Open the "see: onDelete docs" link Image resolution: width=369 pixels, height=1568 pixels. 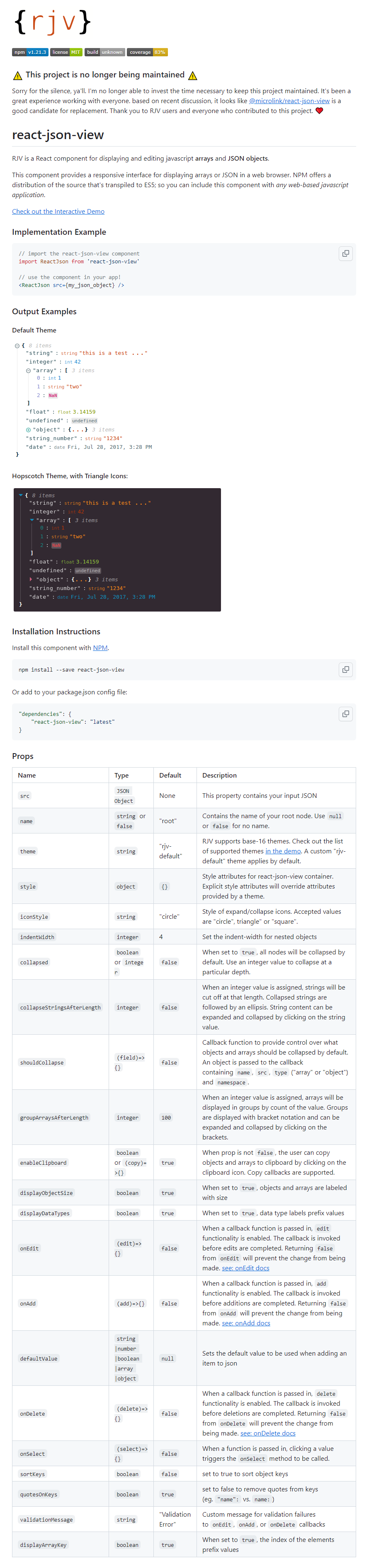click(x=267, y=1433)
